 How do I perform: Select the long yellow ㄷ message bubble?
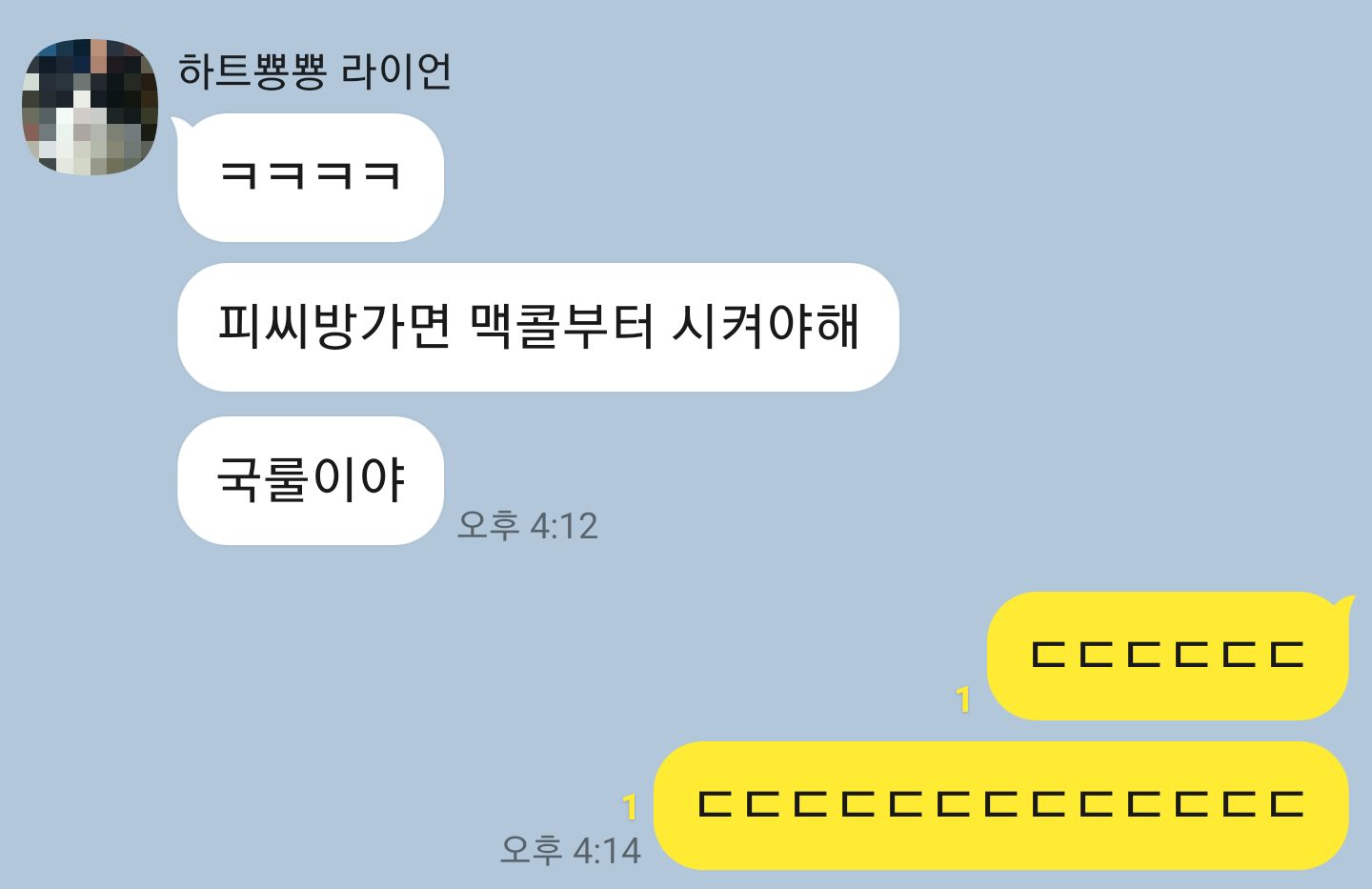tap(1001, 805)
